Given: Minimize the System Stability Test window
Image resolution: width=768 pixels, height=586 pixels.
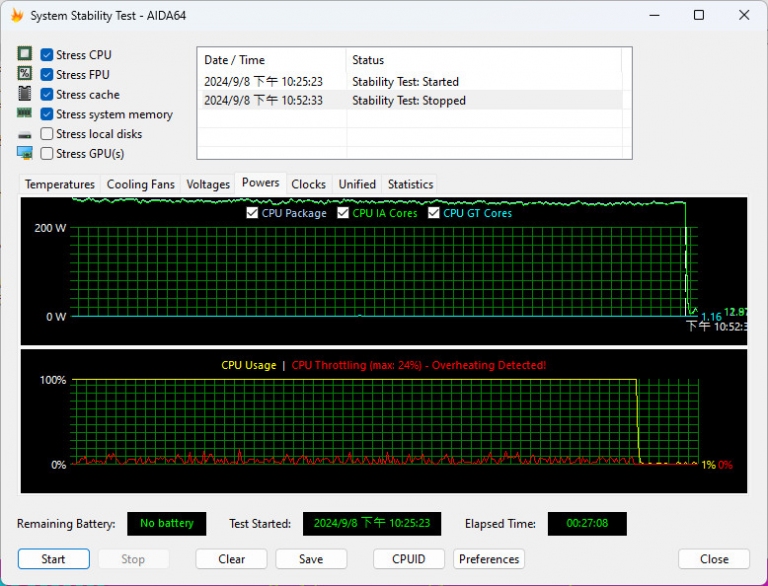Looking at the screenshot, I should click(x=654, y=15).
